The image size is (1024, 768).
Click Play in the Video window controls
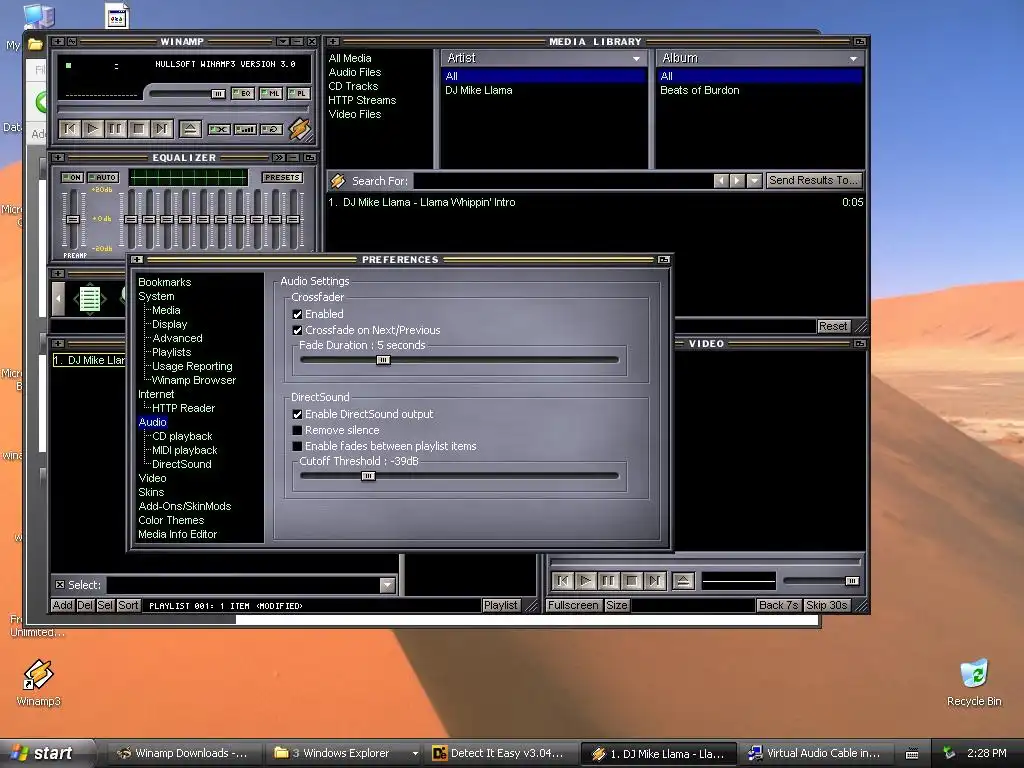[586, 581]
